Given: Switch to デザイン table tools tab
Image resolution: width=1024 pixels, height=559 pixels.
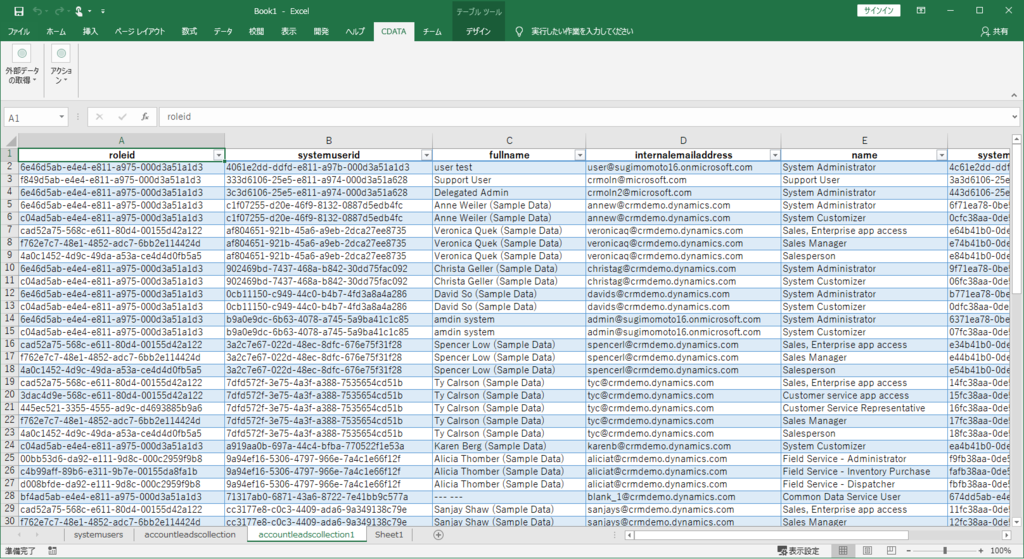Looking at the screenshot, I should 478,31.
